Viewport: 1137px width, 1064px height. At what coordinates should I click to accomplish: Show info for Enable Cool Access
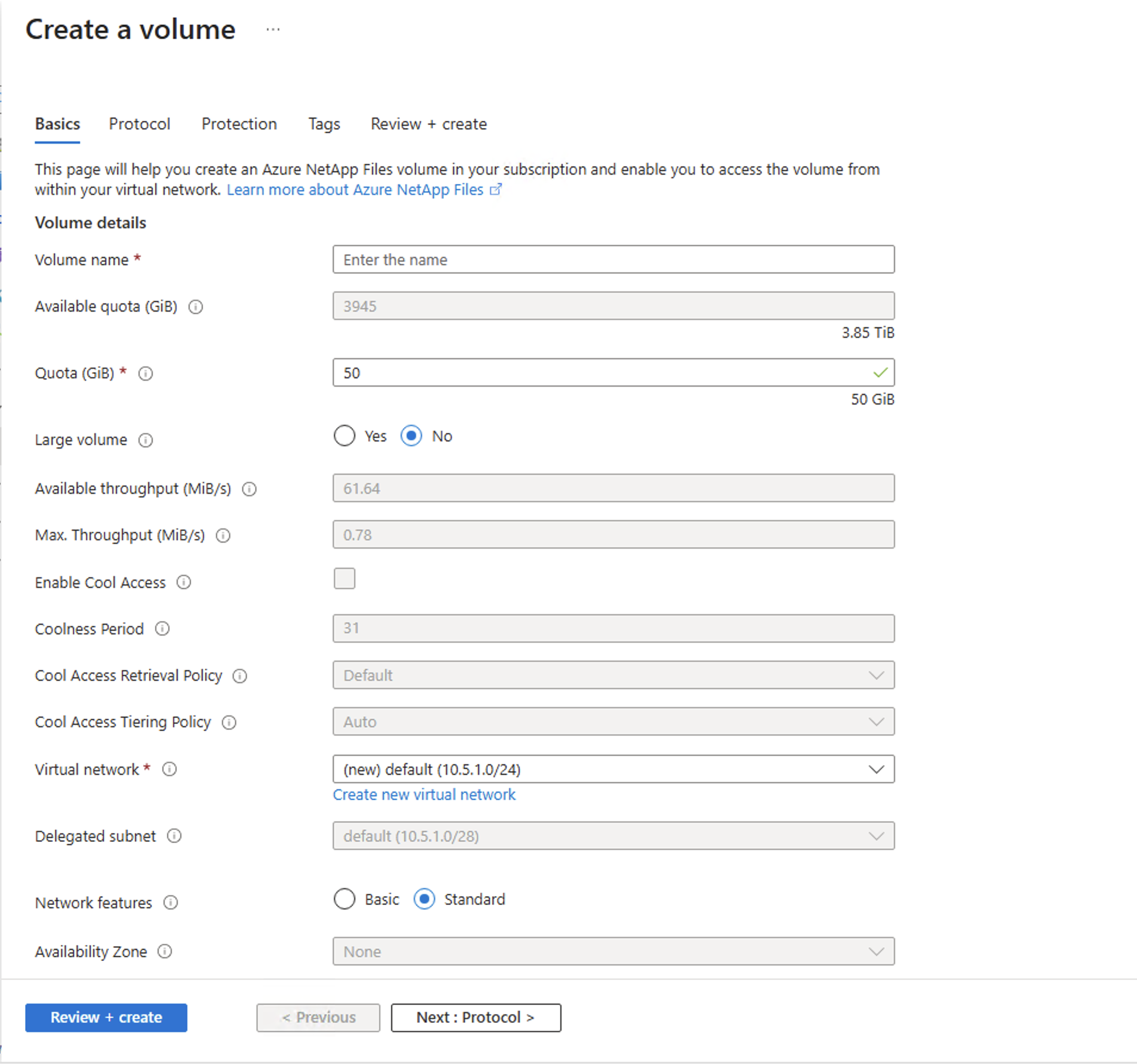184,582
